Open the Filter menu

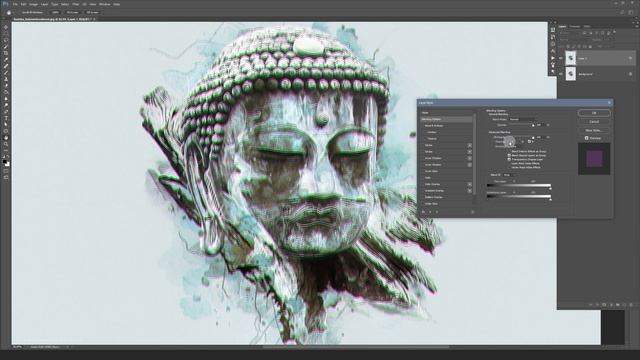coord(76,4)
